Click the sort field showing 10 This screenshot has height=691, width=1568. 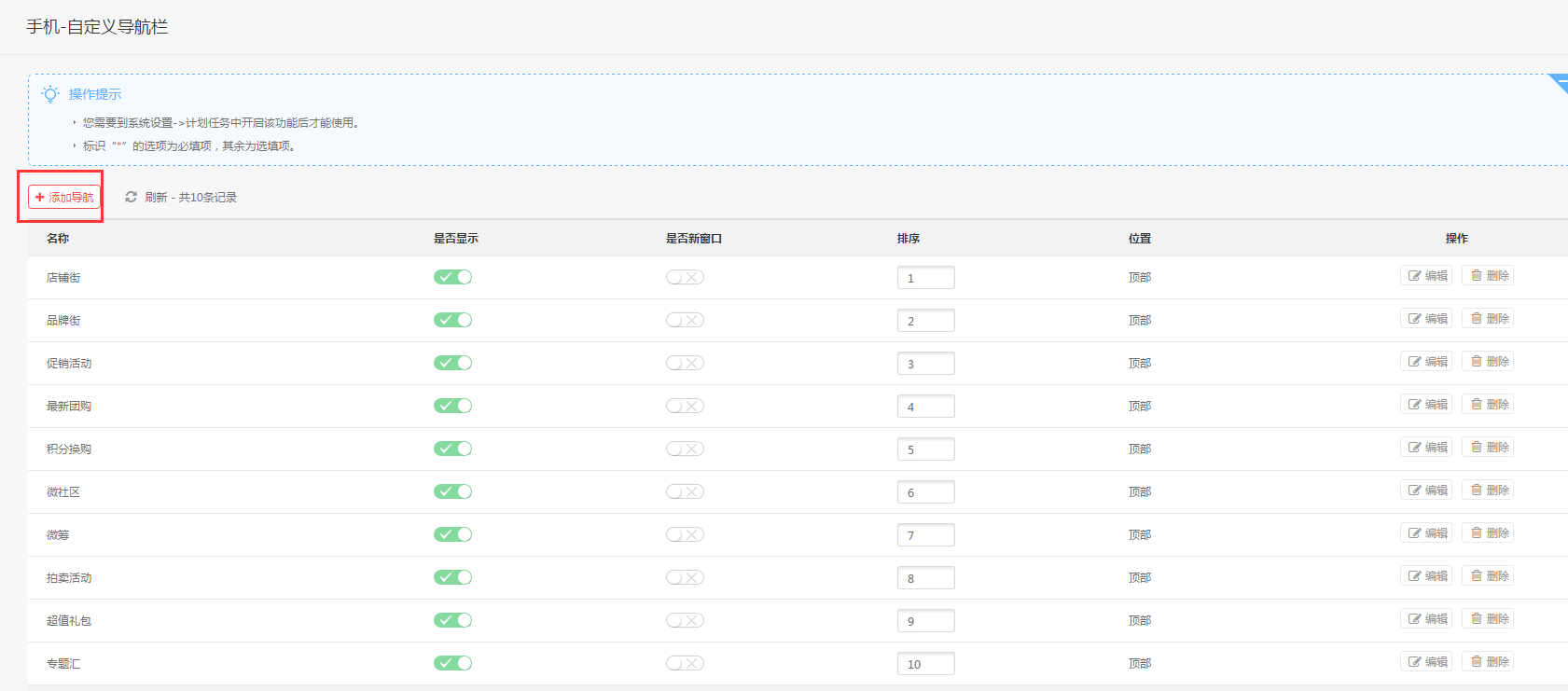925,664
